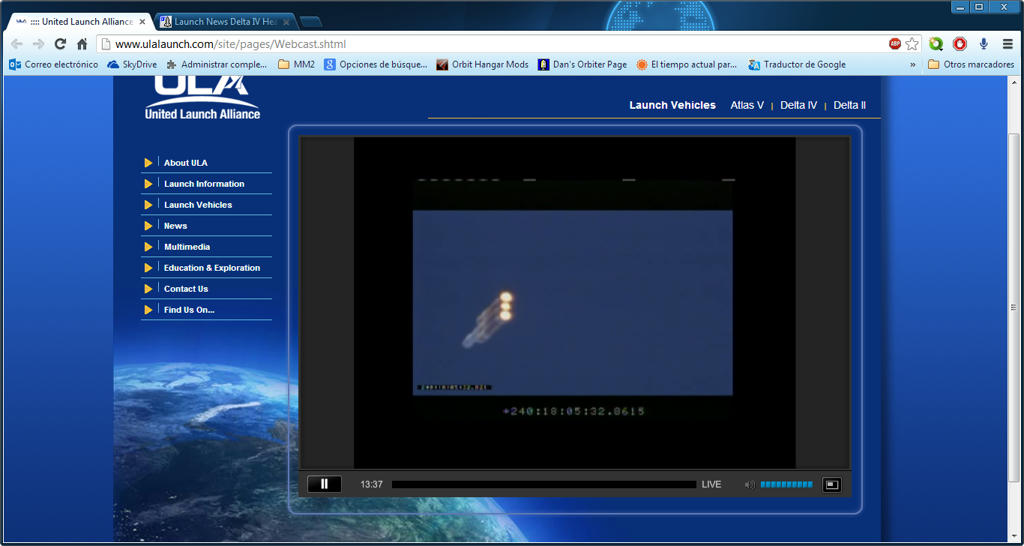Open the Orbit Hangar Mods bookmark
This screenshot has width=1024, height=546.
[483, 65]
